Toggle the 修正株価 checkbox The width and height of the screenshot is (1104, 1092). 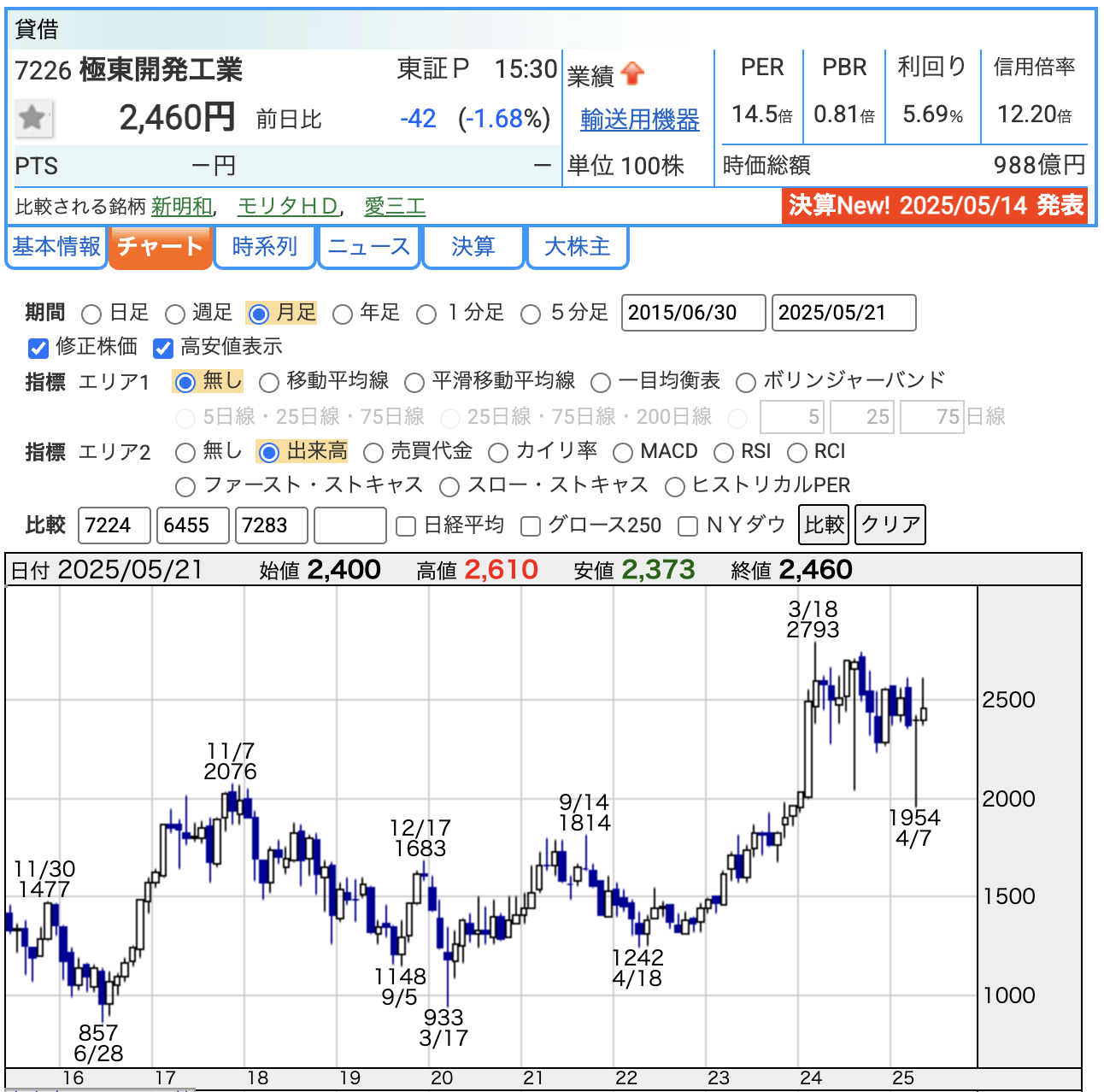(x=38, y=348)
